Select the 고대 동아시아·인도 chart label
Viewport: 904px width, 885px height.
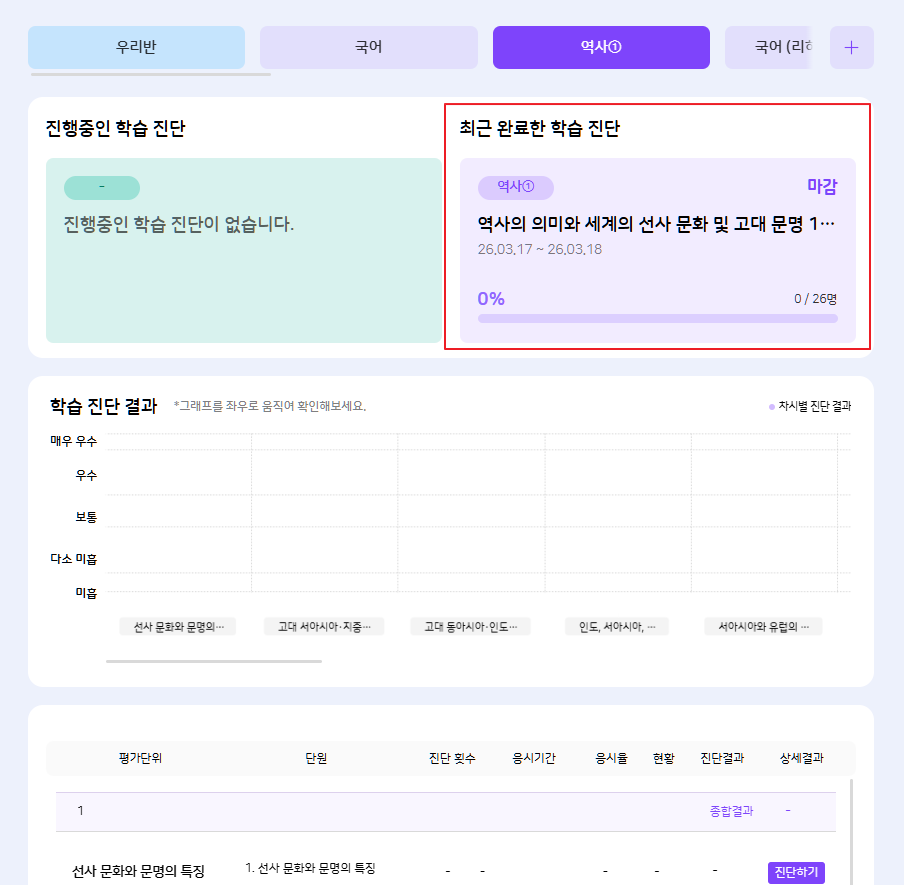[x=470, y=627]
